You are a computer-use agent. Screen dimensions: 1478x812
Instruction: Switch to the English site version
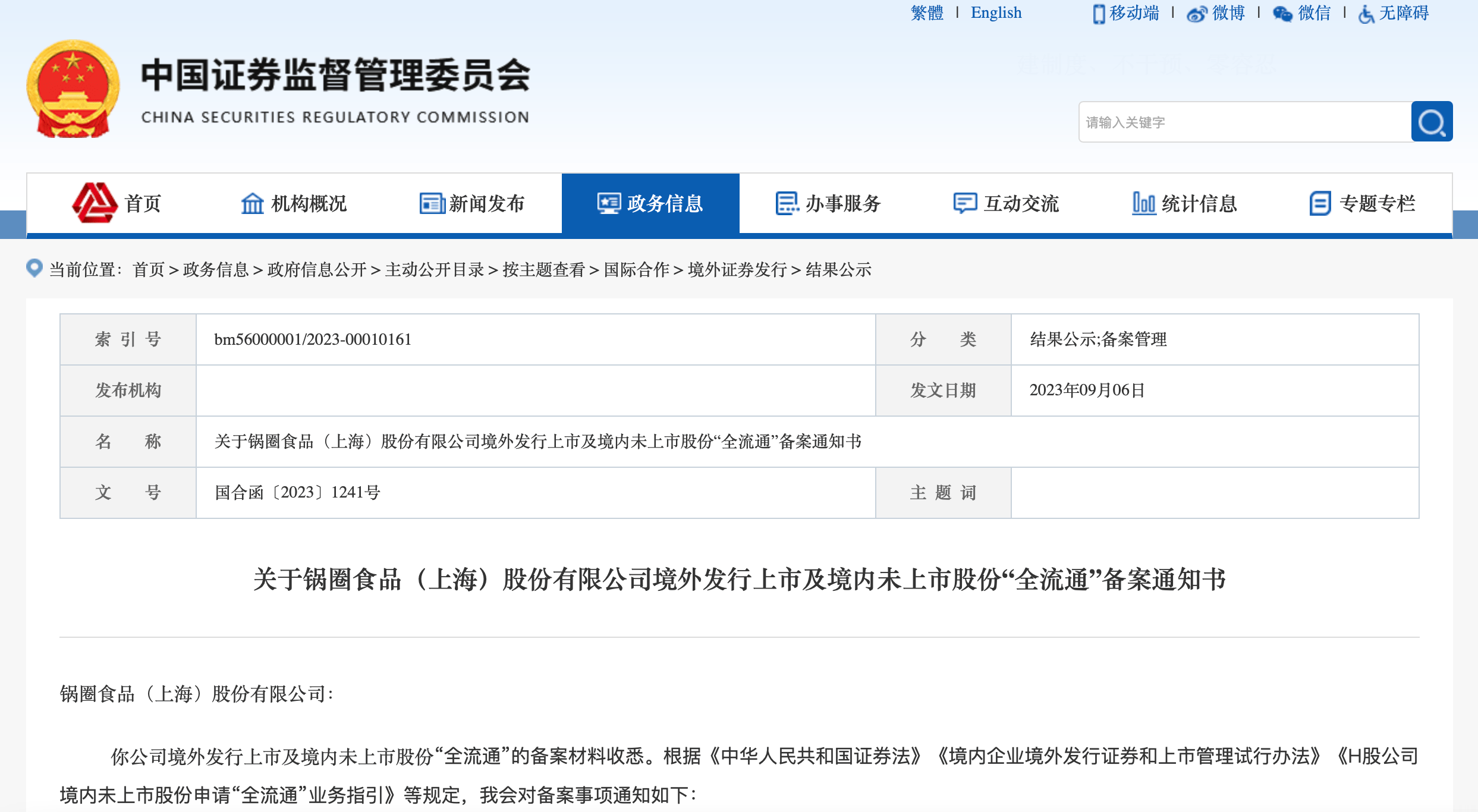click(996, 12)
